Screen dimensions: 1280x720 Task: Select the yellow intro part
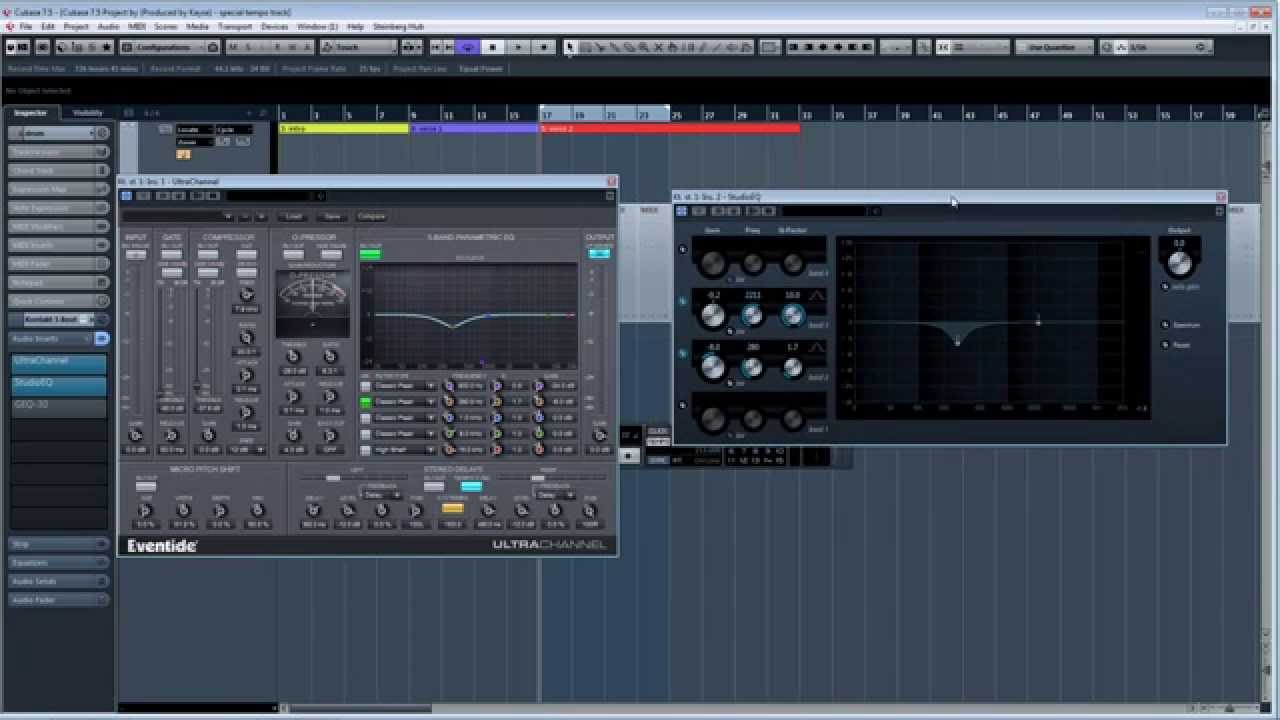(343, 128)
